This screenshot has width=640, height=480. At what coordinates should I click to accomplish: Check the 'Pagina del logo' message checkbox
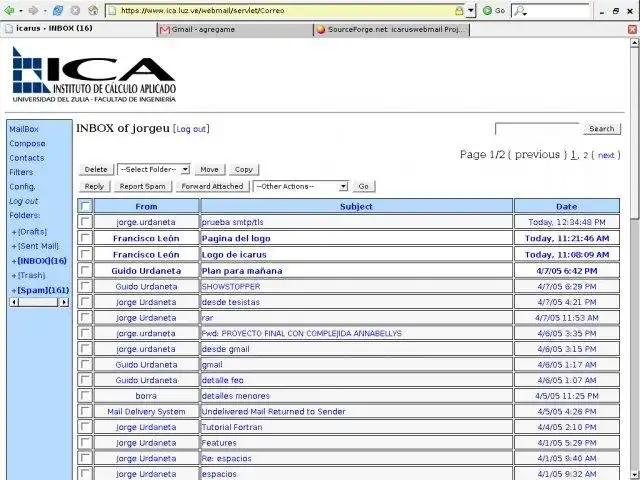[x=85, y=238]
